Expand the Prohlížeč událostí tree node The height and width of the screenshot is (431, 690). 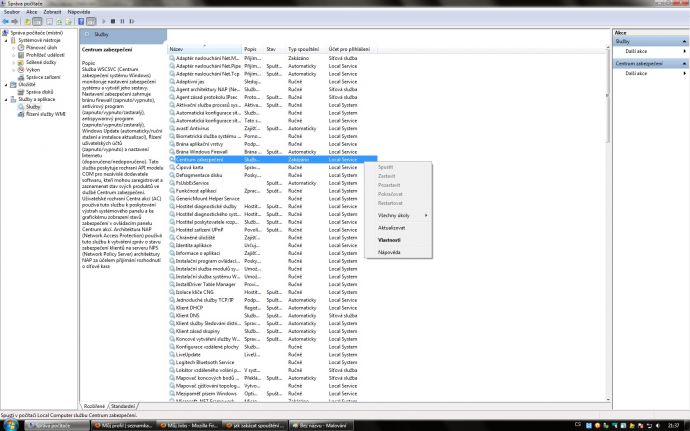14,55
